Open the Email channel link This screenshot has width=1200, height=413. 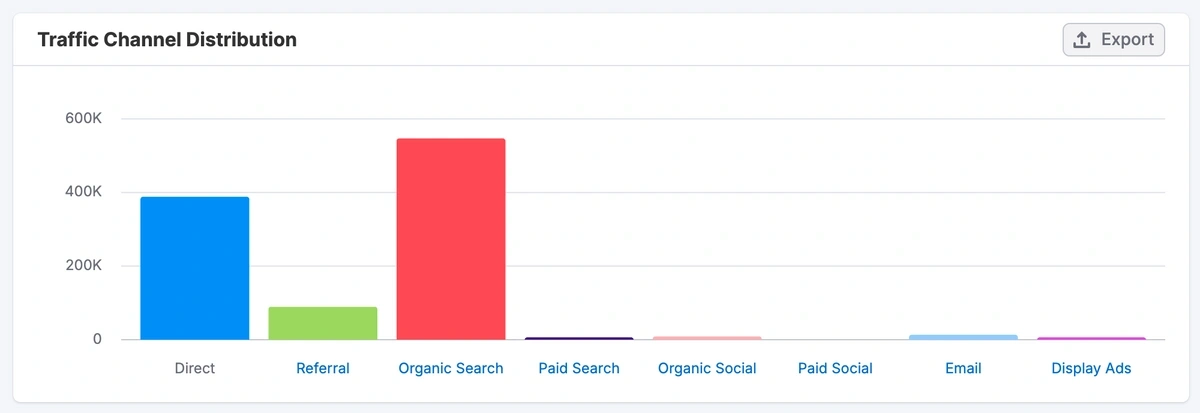tap(963, 368)
